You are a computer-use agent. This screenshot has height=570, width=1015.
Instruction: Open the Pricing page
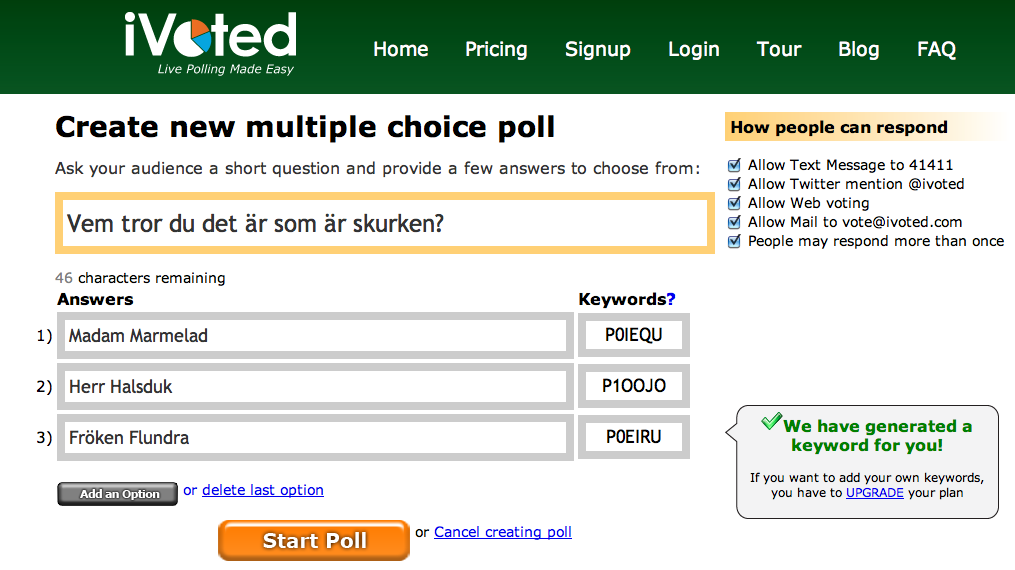coord(496,49)
